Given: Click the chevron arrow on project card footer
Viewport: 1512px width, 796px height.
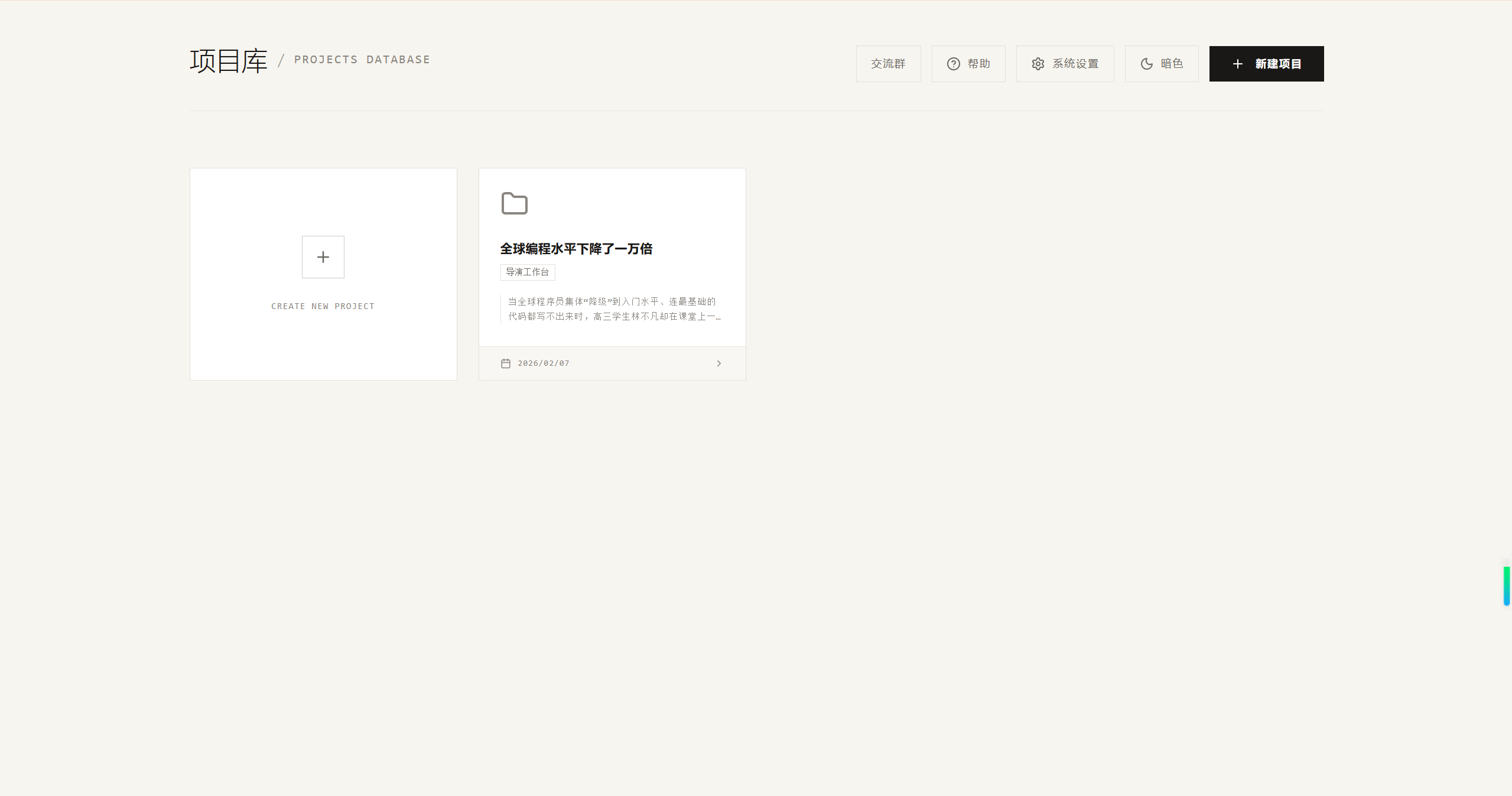Looking at the screenshot, I should pyautogui.click(x=718, y=363).
